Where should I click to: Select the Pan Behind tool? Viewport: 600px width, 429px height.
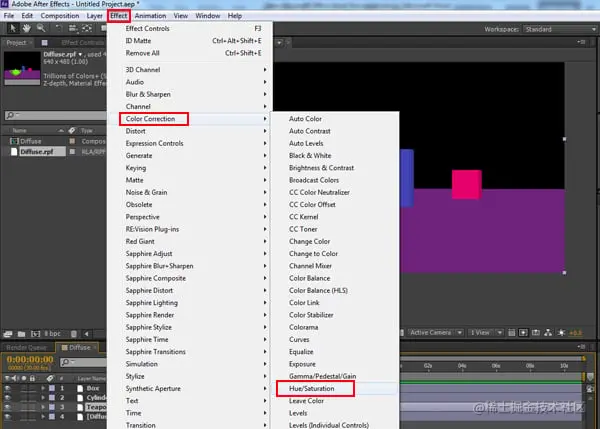pos(87,28)
